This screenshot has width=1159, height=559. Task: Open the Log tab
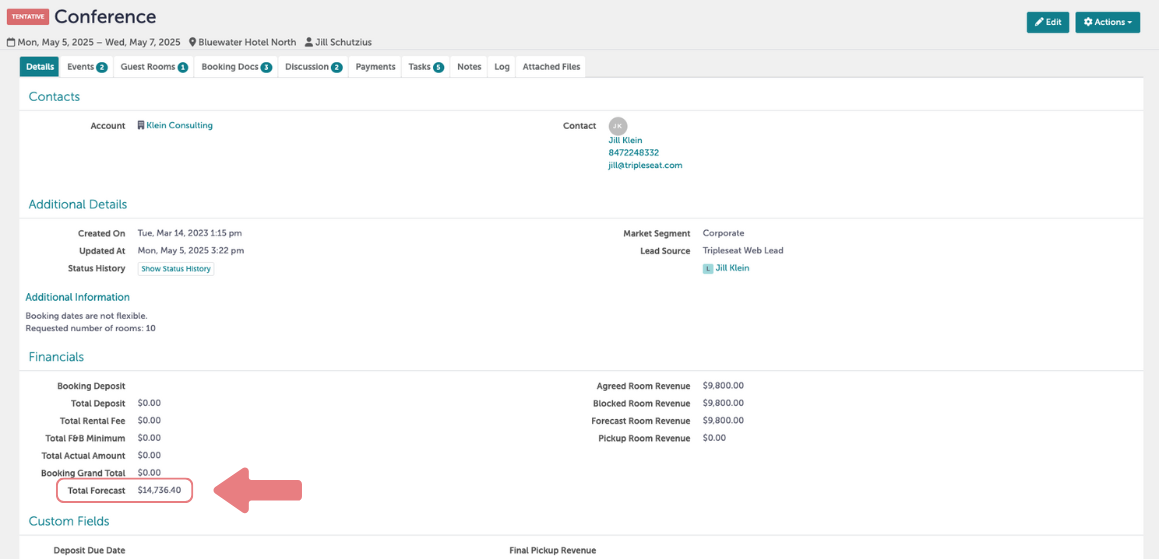(502, 67)
